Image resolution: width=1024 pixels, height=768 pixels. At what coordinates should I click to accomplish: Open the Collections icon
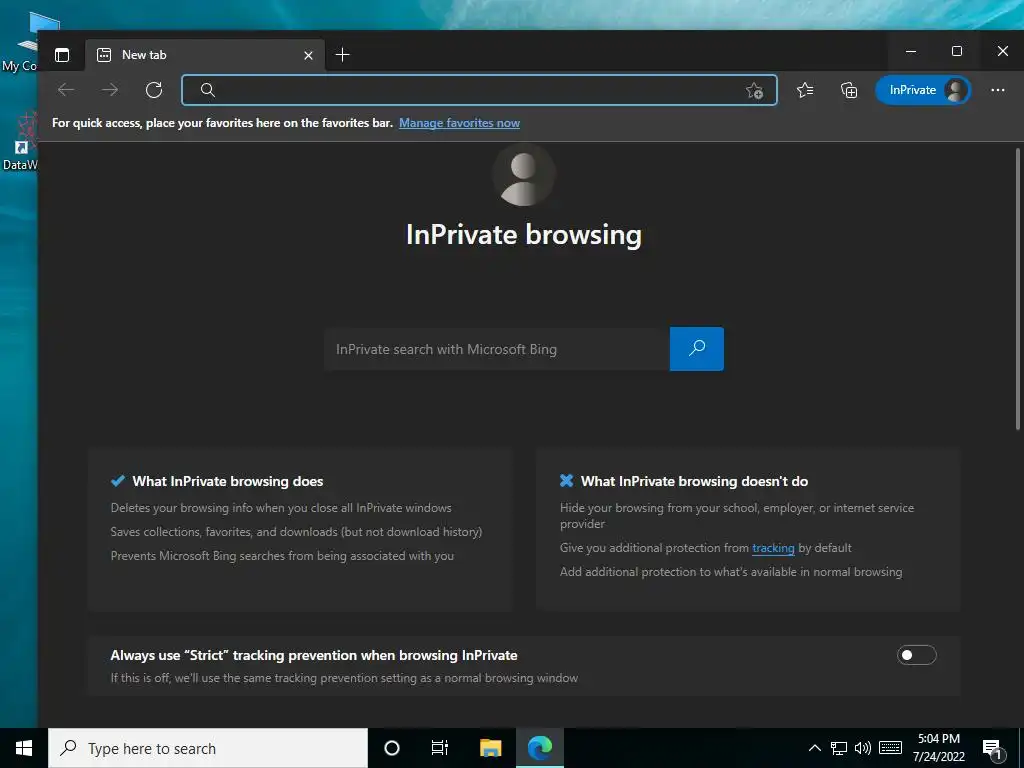(849, 90)
